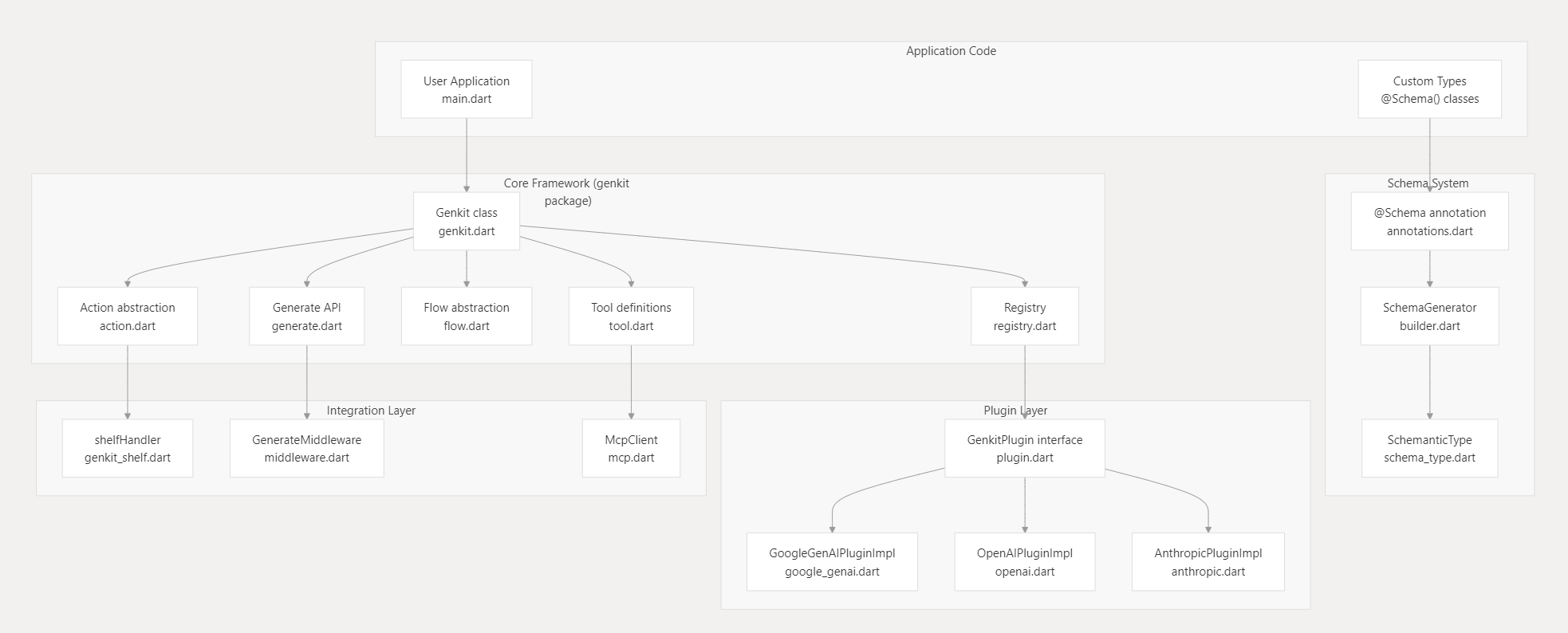This screenshot has height=633, width=1568.
Task: Select the Custom Types @Schema() classes node
Action: click(1429, 89)
